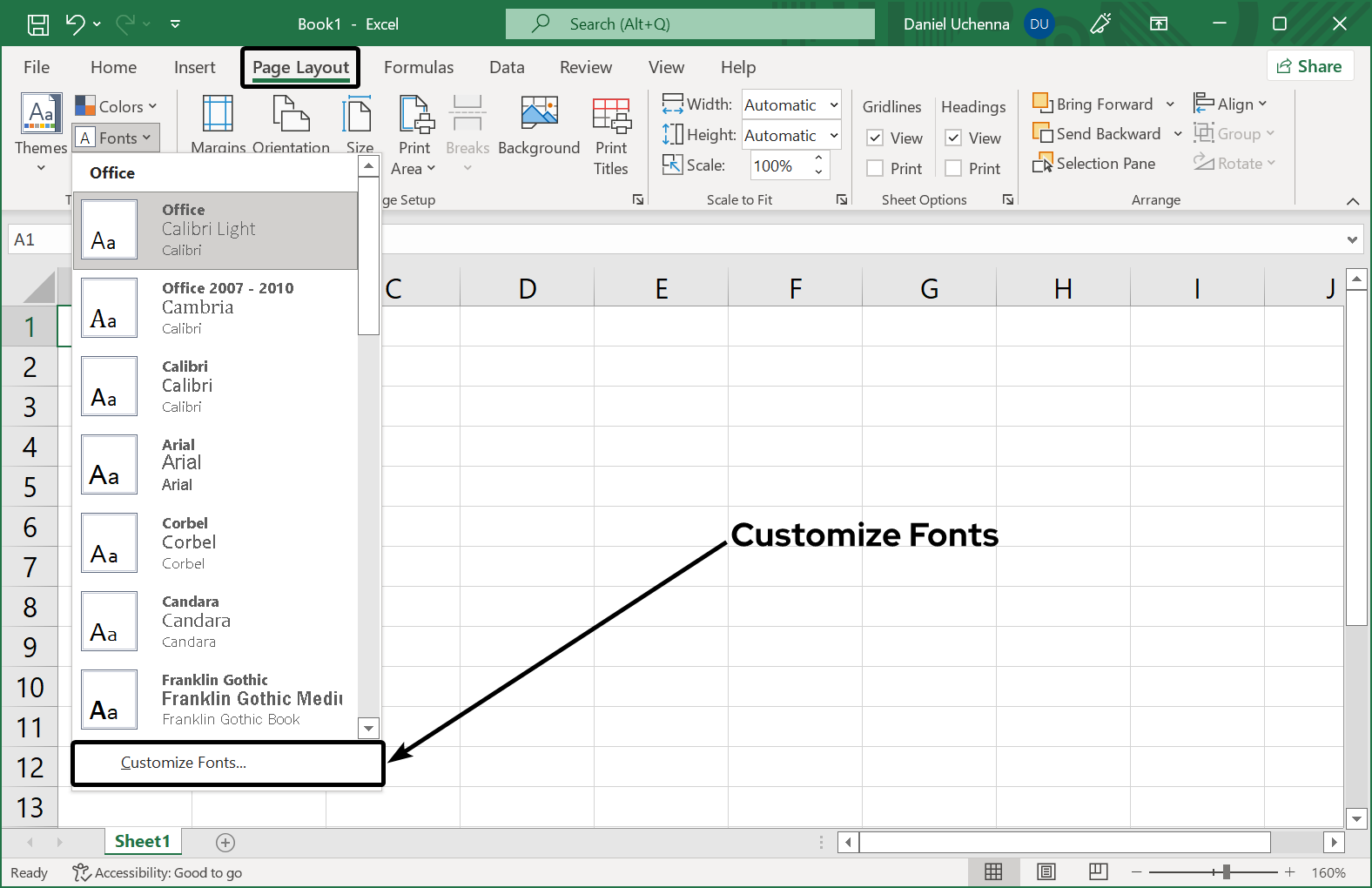The image size is (1372, 888).
Task: Open the Help tab
Action: click(738, 67)
